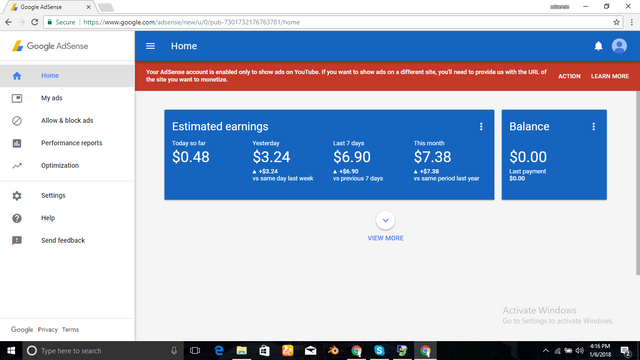Go back in browser history
The height and width of the screenshot is (360, 640).
[9, 22]
